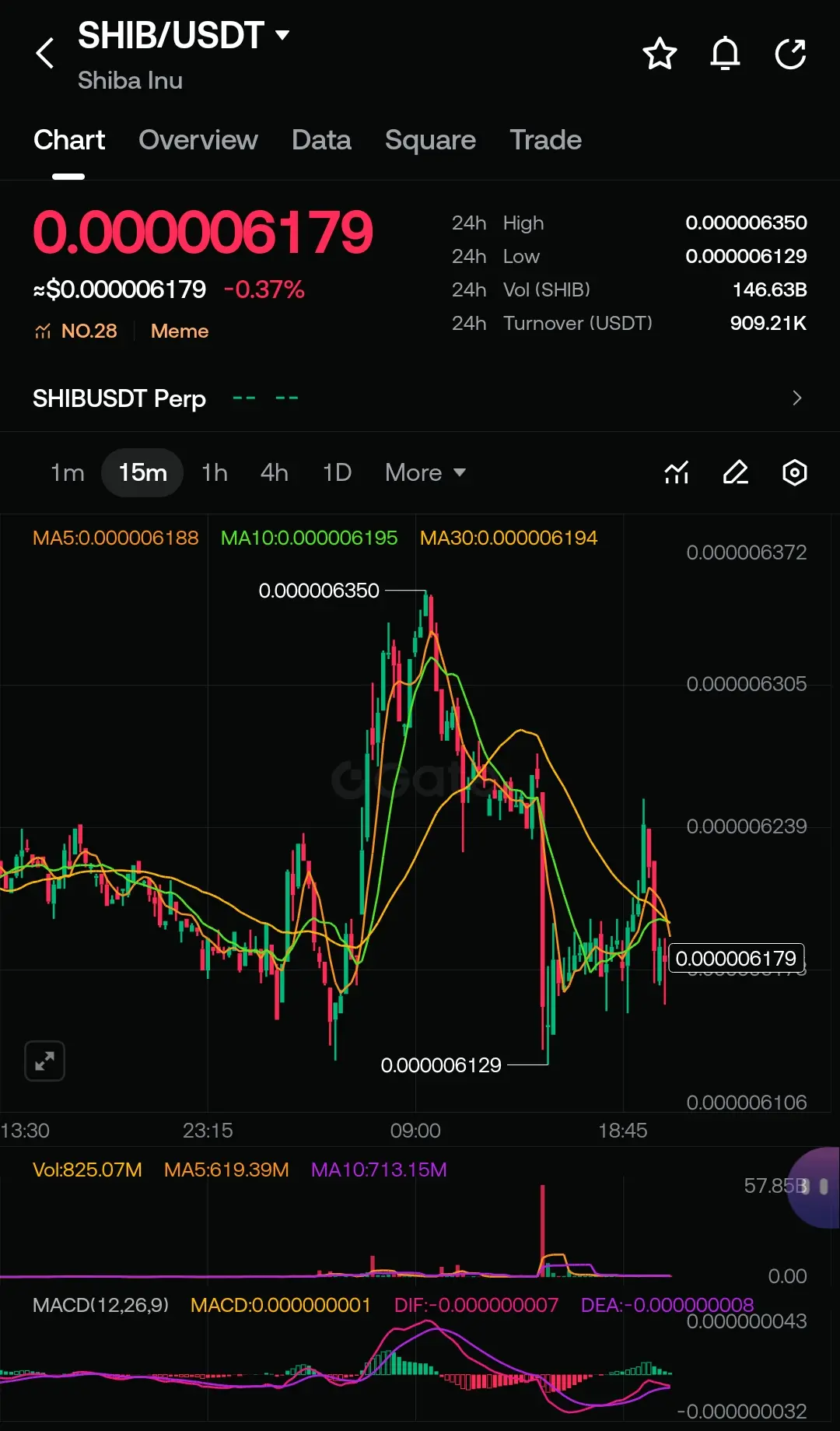
Task: Open chart indicators icon in toolbar
Action: tap(677, 472)
